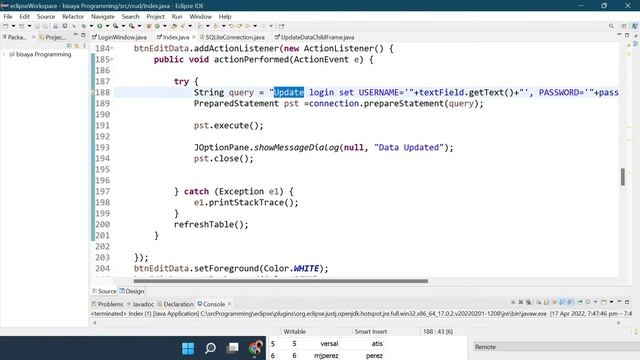This screenshot has width=640, height=360.
Task: Toggle Scroll Lock in the Console toolbar
Action: point(547,302)
